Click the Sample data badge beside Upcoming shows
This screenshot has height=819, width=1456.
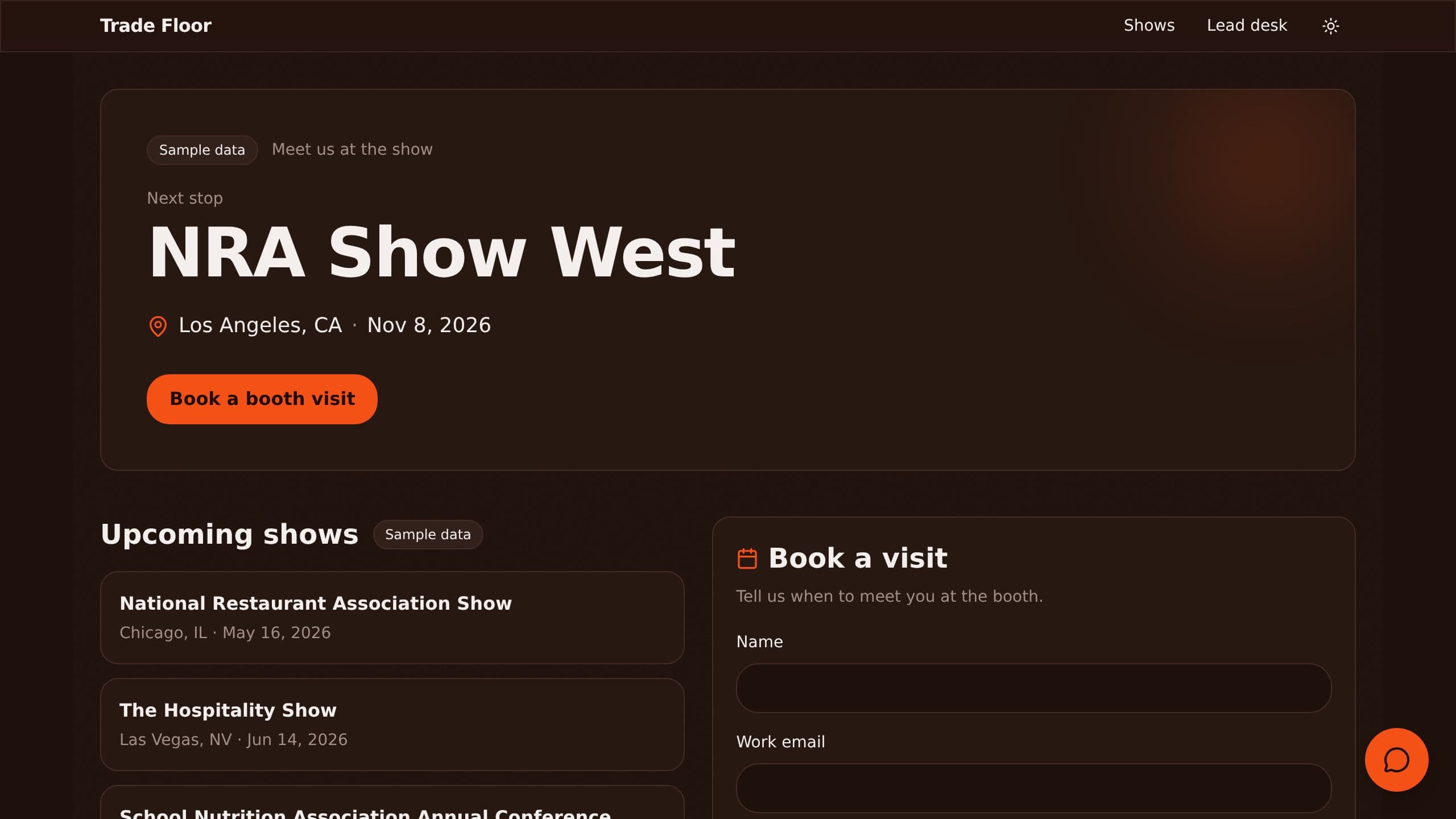click(428, 535)
